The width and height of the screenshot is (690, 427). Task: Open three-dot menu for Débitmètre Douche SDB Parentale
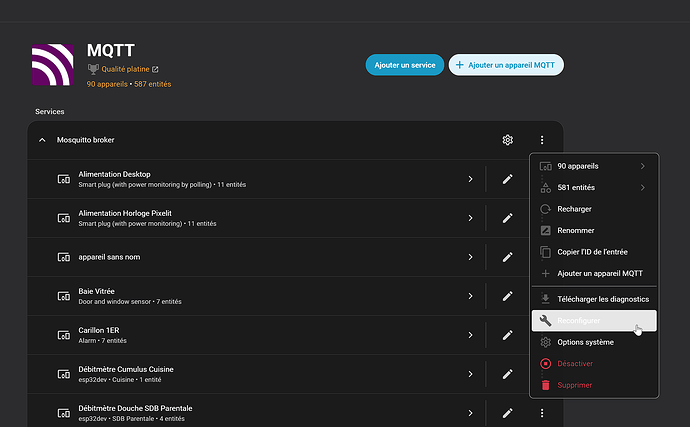(542, 413)
